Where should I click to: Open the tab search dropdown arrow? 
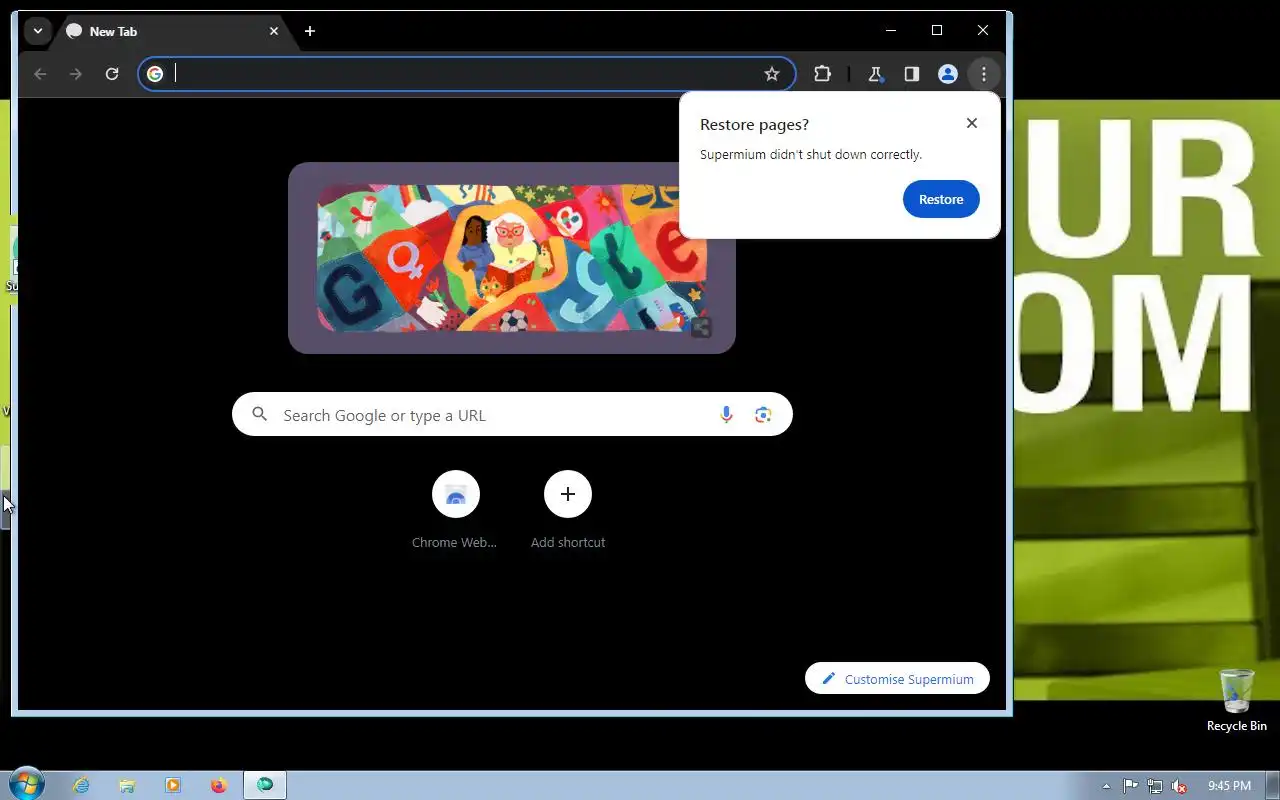coord(37,31)
